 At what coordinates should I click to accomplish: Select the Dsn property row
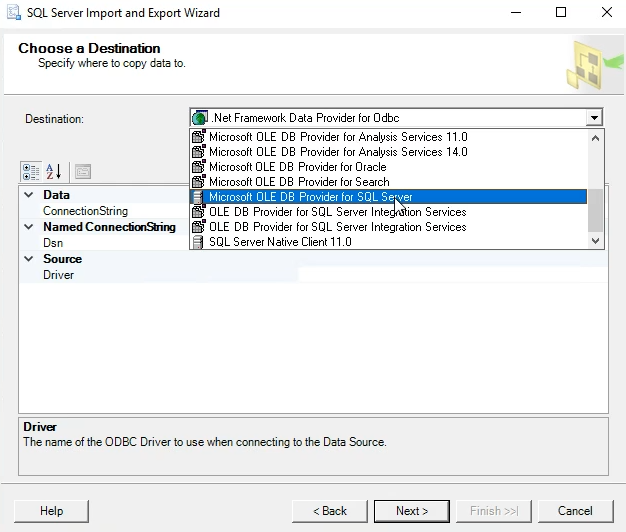click(x=104, y=243)
